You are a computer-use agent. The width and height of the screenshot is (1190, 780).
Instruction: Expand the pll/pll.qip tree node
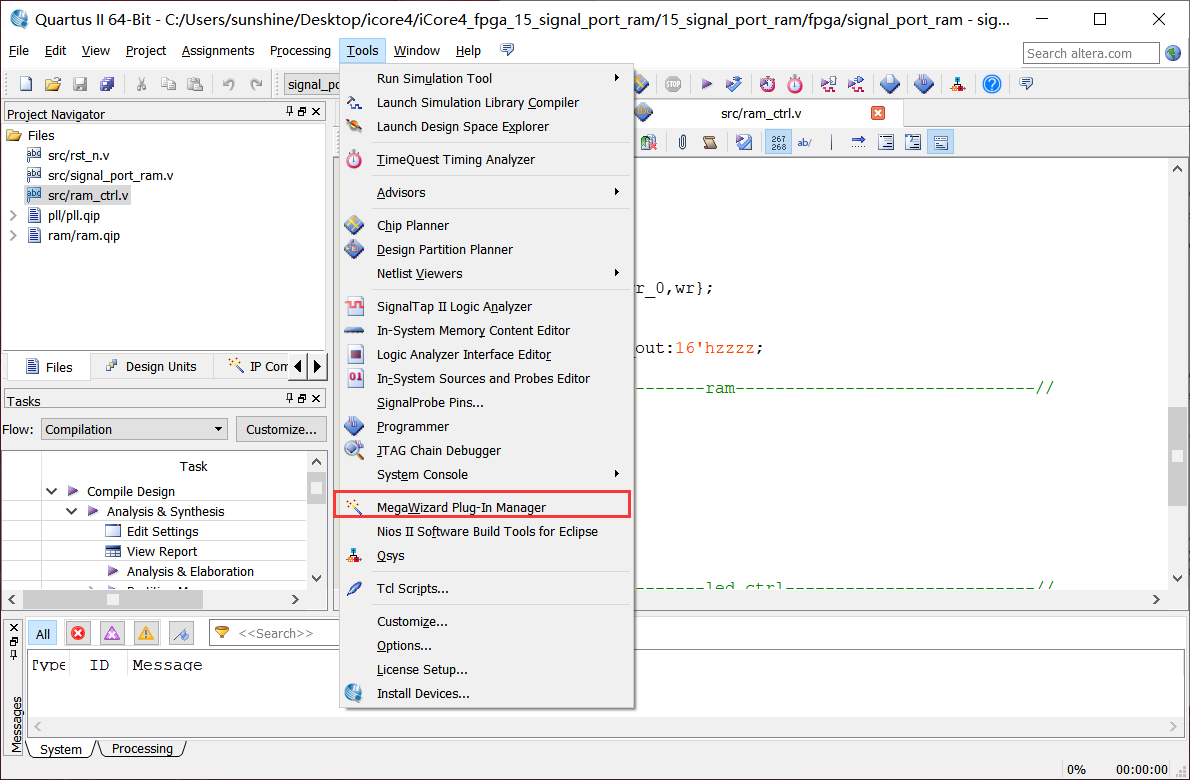click(x=13, y=215)
